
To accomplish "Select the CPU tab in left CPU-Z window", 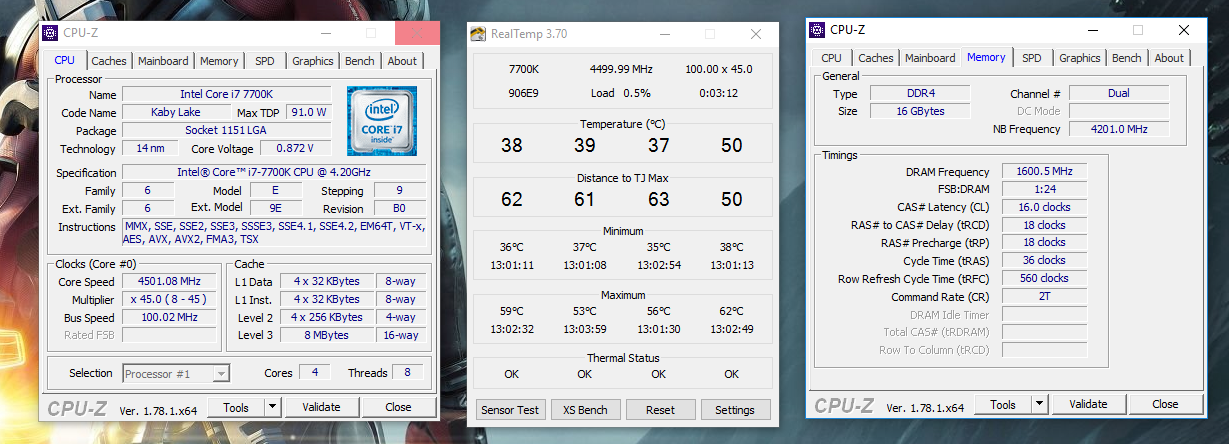I will (64, 60).
